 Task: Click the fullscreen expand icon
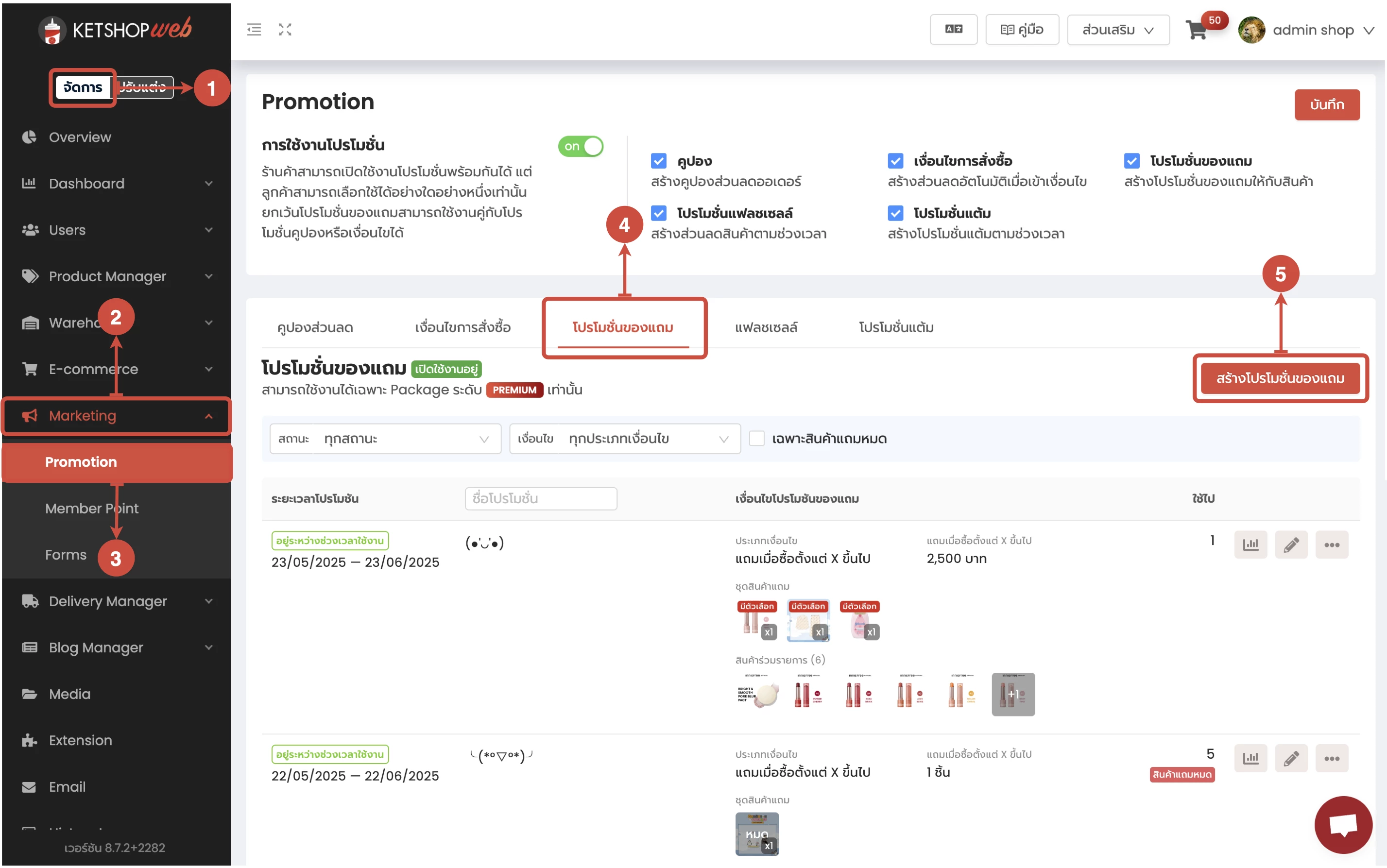click(285, 29)
